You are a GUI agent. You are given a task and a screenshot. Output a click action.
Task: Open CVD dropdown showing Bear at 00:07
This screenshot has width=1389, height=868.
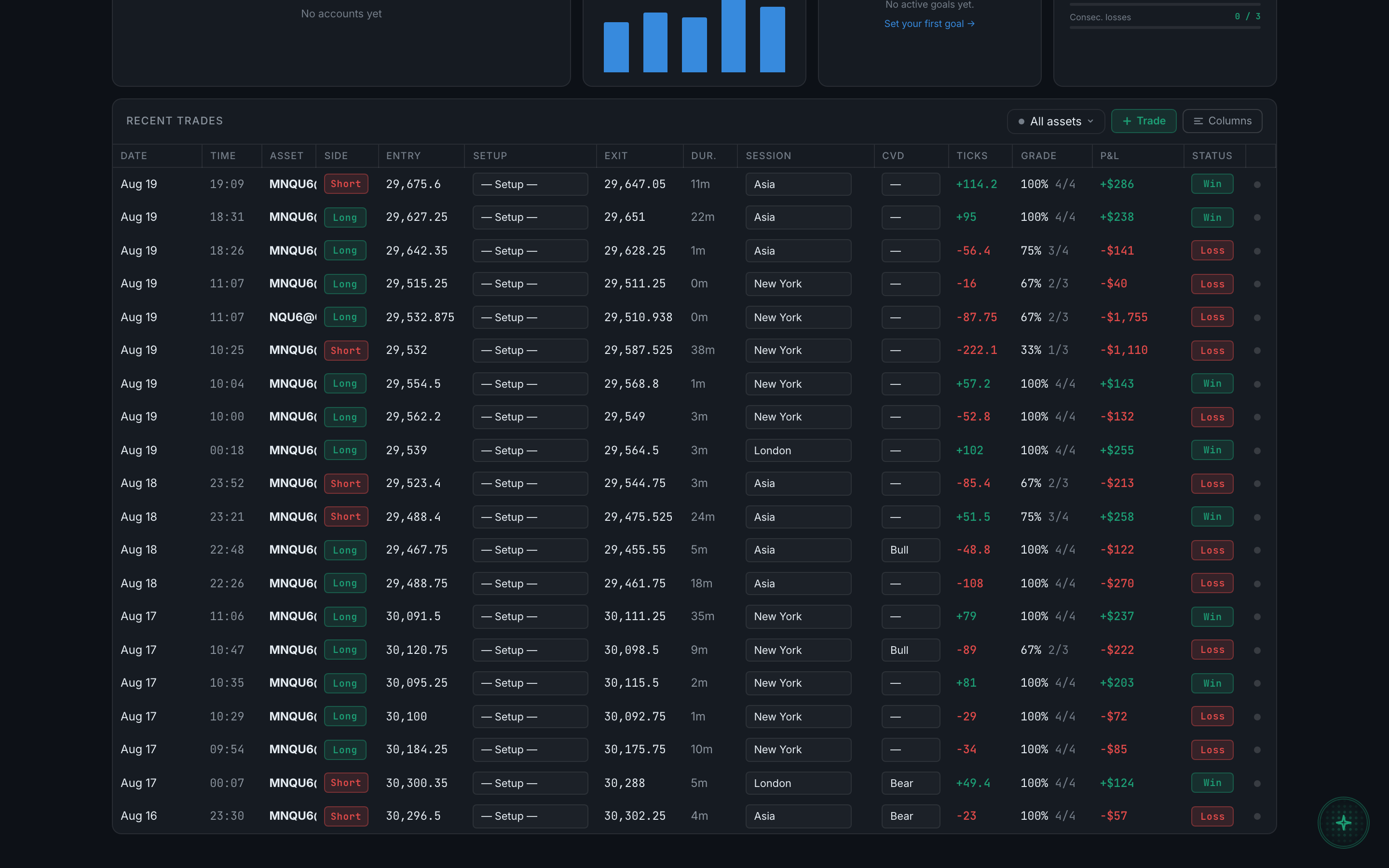coord(910,783)
